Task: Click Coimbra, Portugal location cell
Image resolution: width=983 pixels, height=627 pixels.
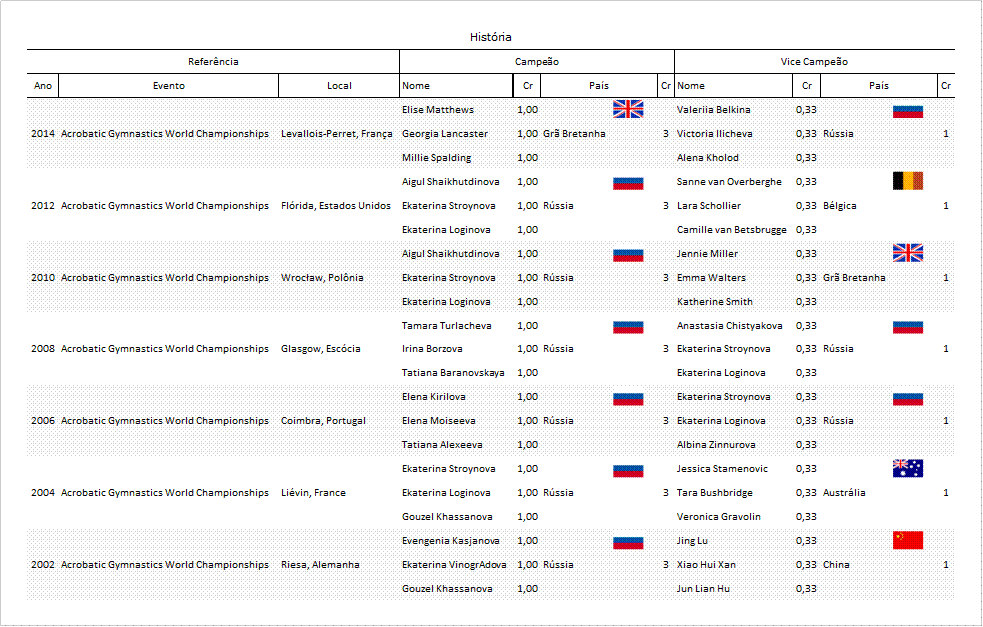Action: point(323,421)
